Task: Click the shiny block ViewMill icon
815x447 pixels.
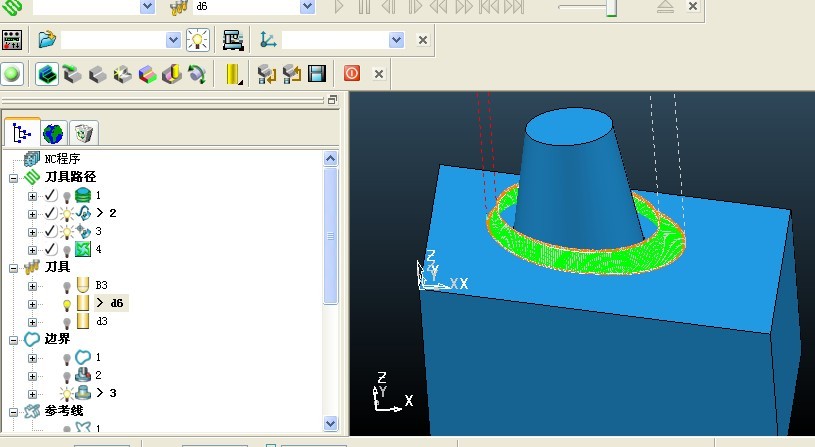Action: pyautogui.click(x=123, y=74)
